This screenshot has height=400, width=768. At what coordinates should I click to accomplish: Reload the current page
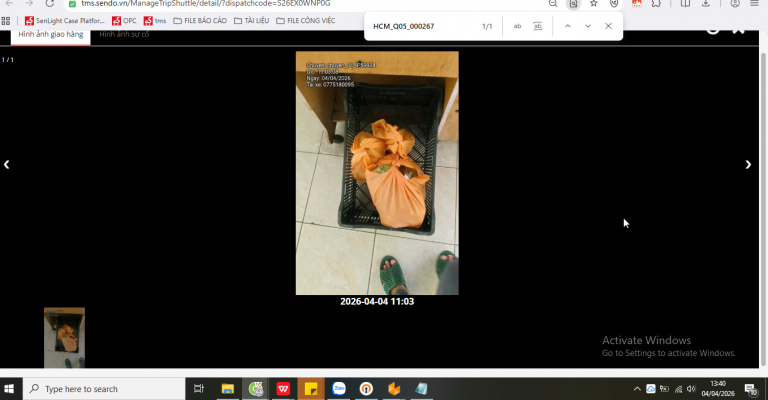(49, 3)
